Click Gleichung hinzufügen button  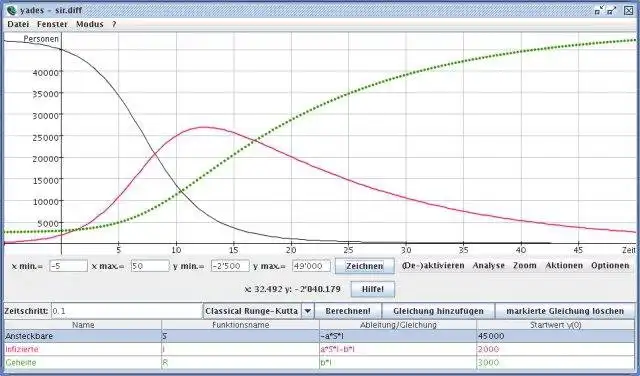click(438, 311)
